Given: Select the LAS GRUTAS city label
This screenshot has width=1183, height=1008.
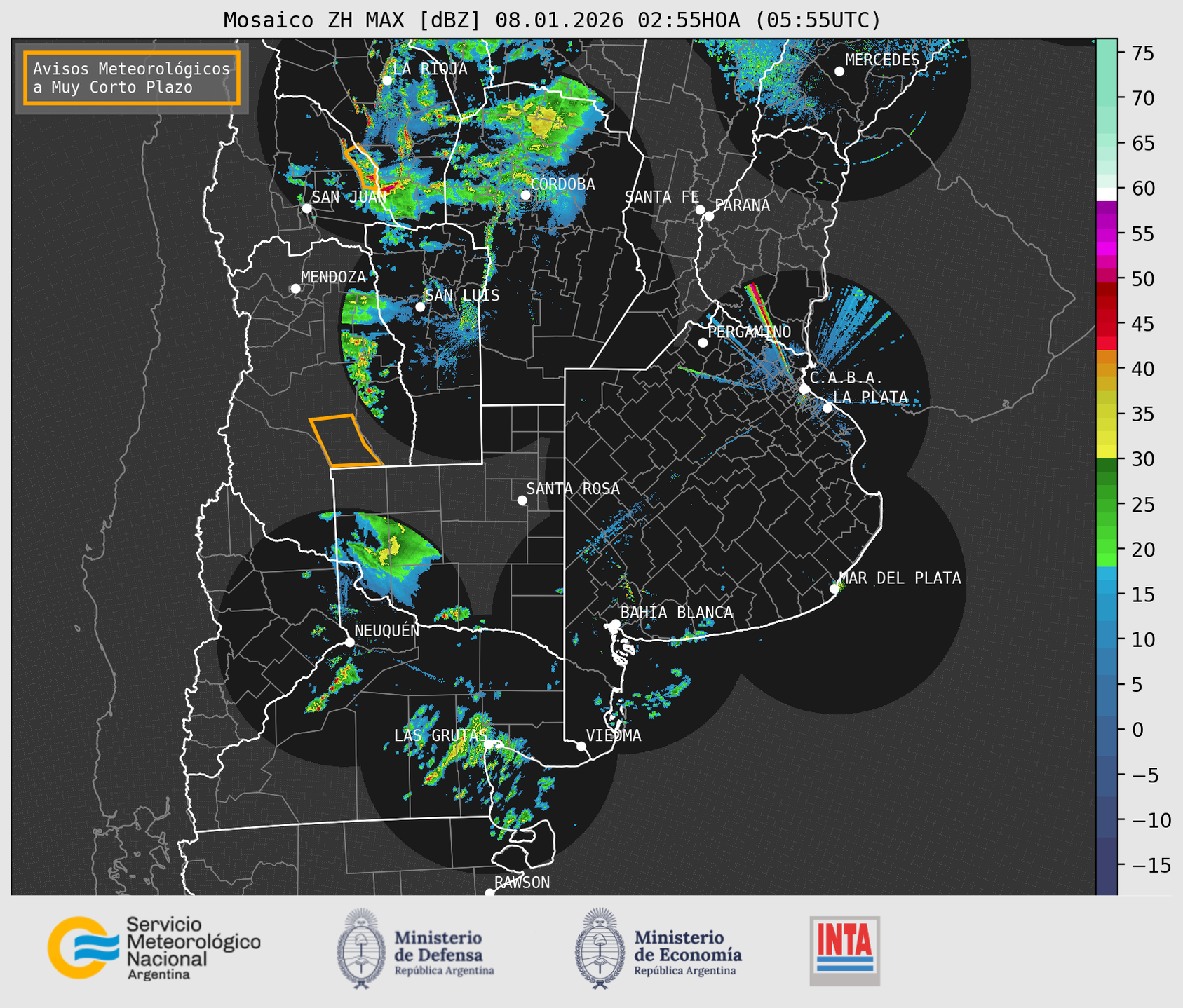Looking at the screenshot, I should pyautogui.click(x=440, y=735).
